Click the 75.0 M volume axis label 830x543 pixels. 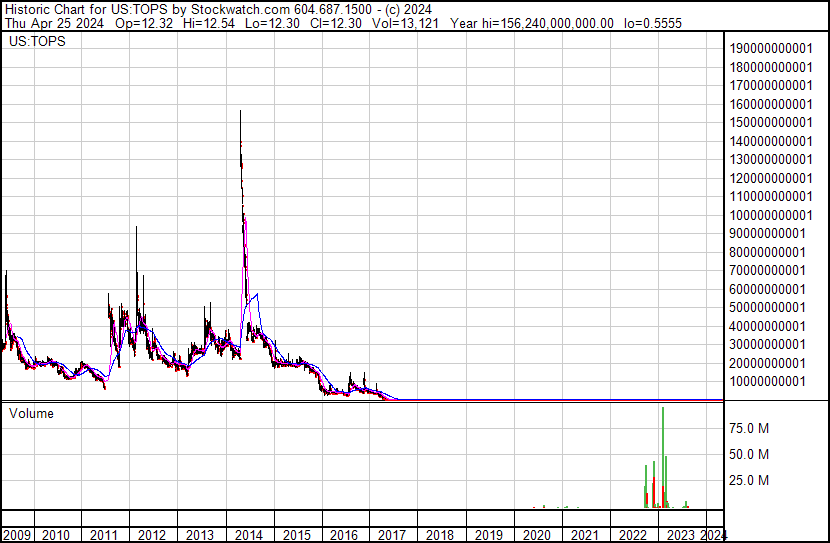(x=750, y=428)
